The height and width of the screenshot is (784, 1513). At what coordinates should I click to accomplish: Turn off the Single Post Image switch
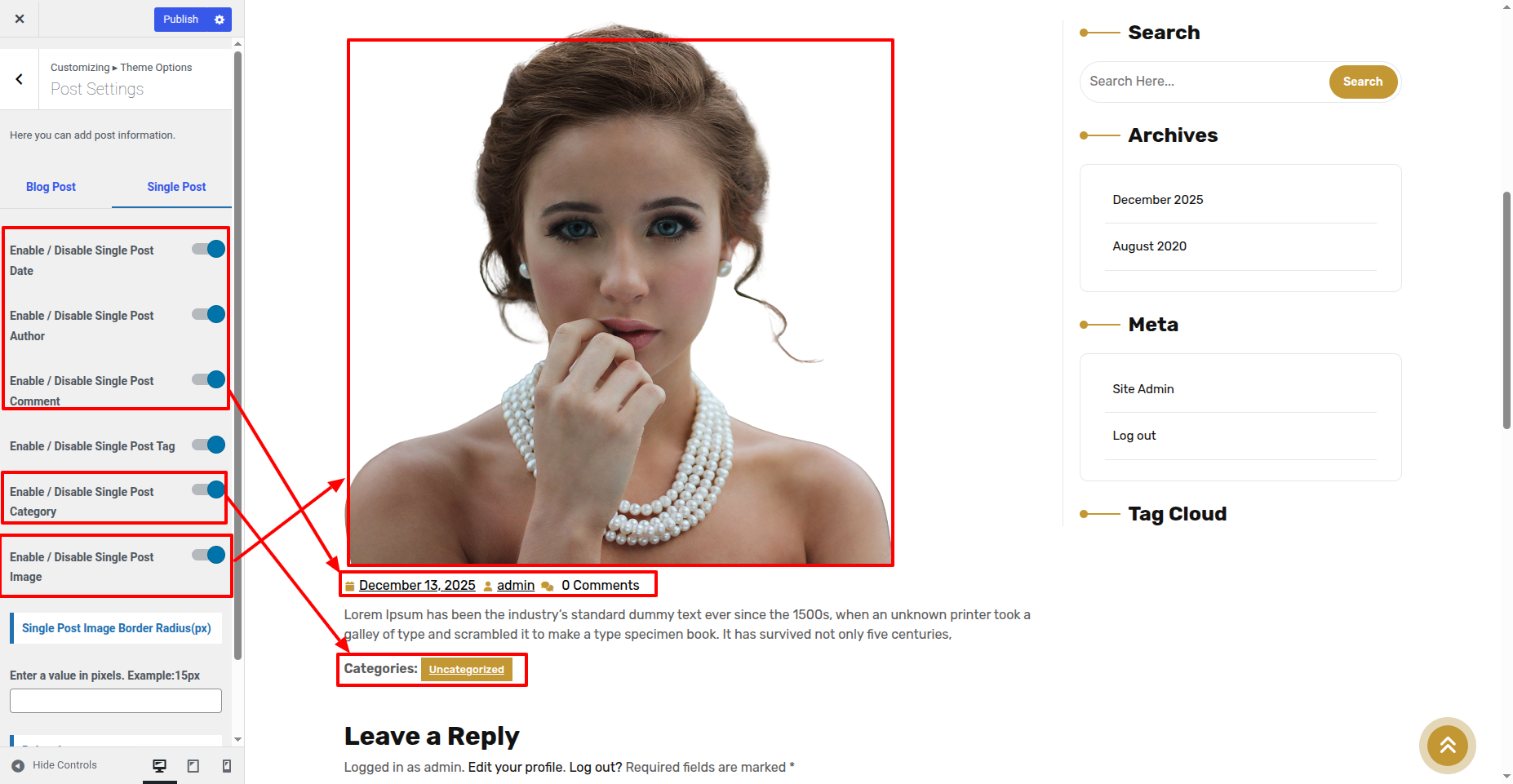(x=209, y=556)
